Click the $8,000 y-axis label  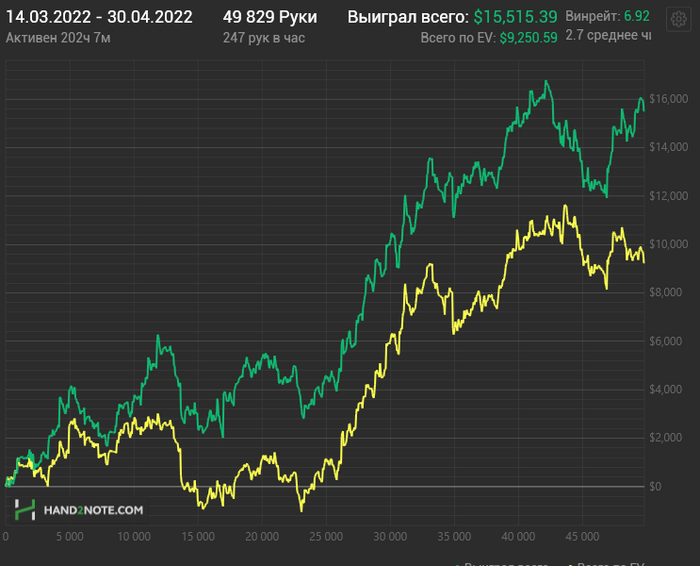click(x=668, y=292)
